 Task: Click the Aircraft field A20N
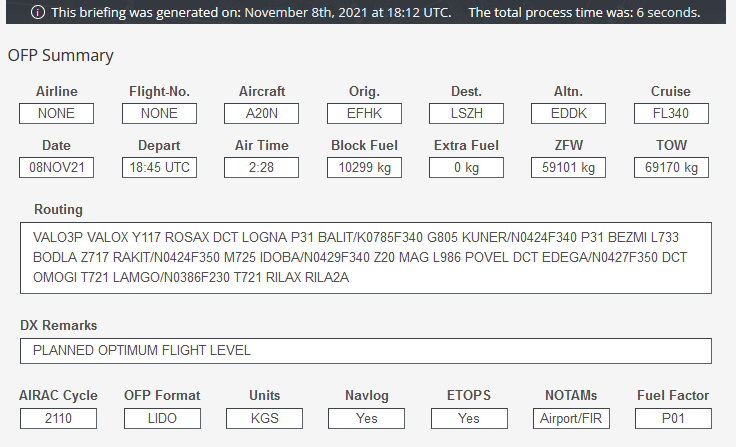pyautogui.click(x=261, y=114)
